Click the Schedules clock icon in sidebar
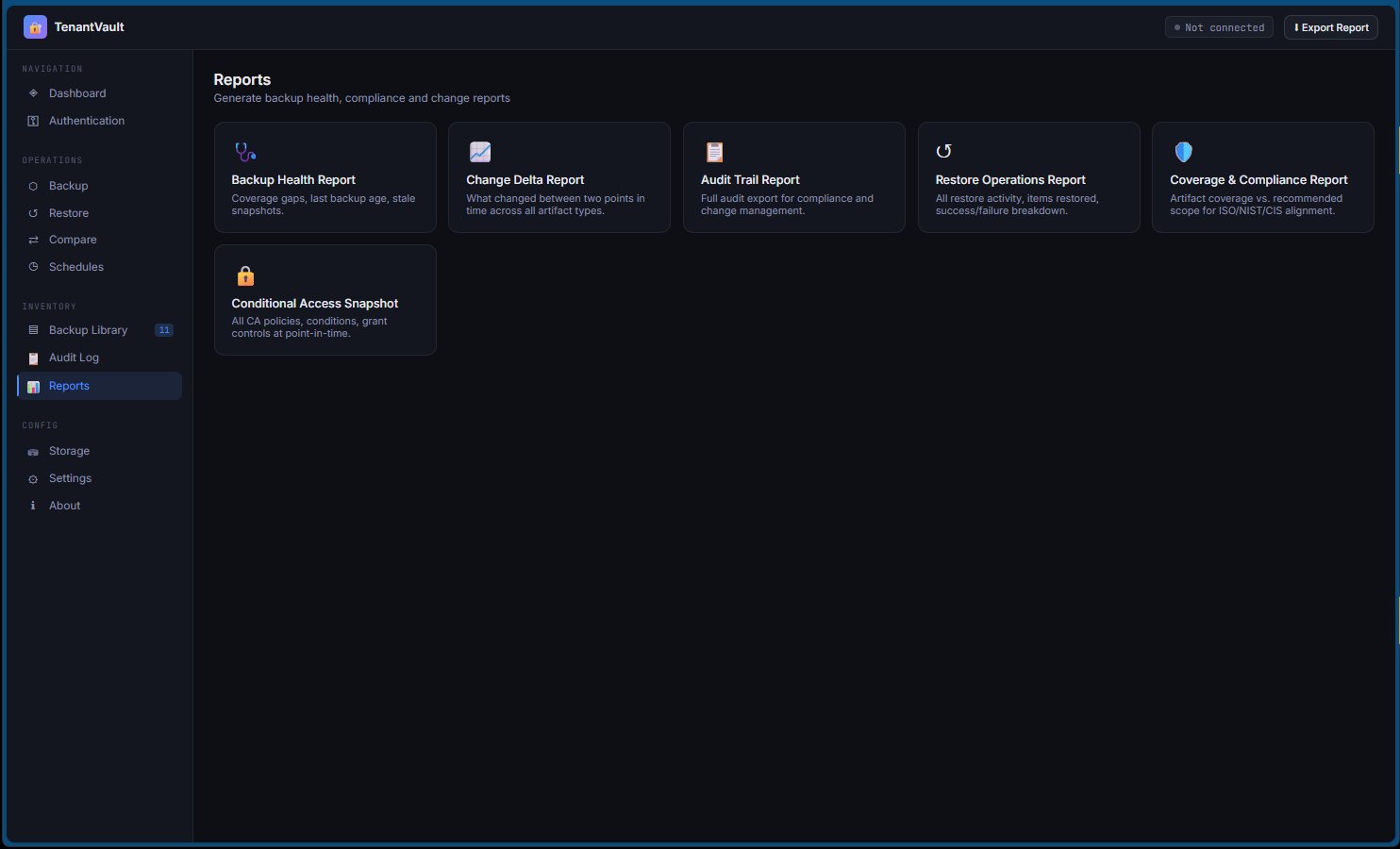This screenshot has width=1400, height=849. click(33, 267)
